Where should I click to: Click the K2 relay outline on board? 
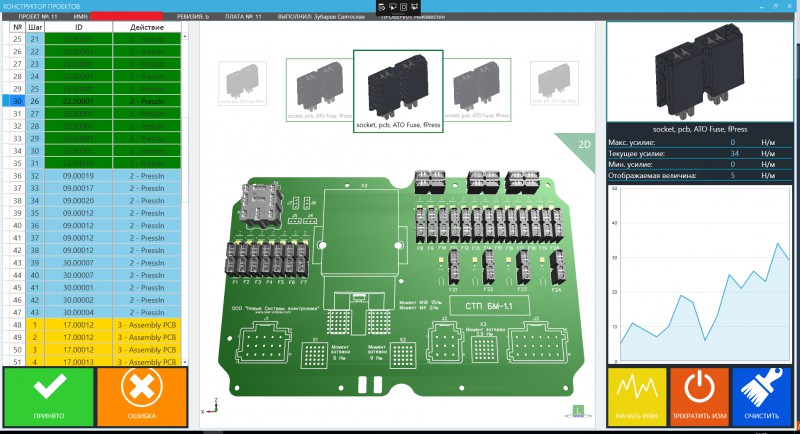click(361, 231)
